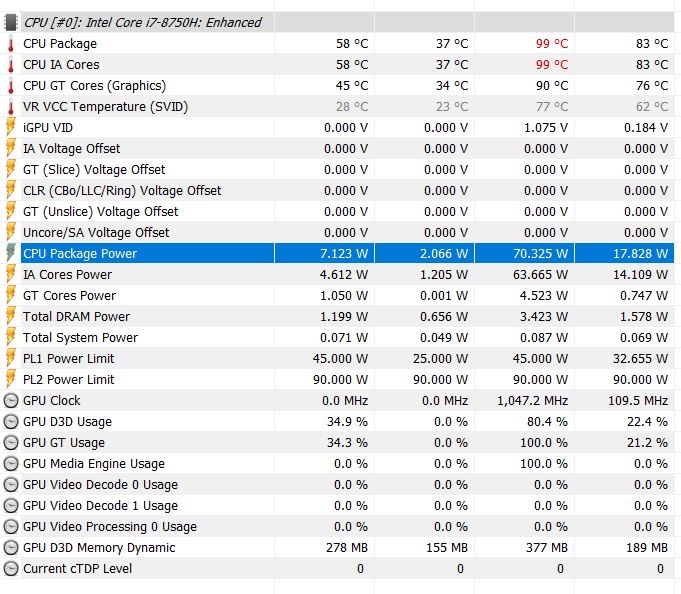Select the PL2 Power Limit row

[68, 379]
